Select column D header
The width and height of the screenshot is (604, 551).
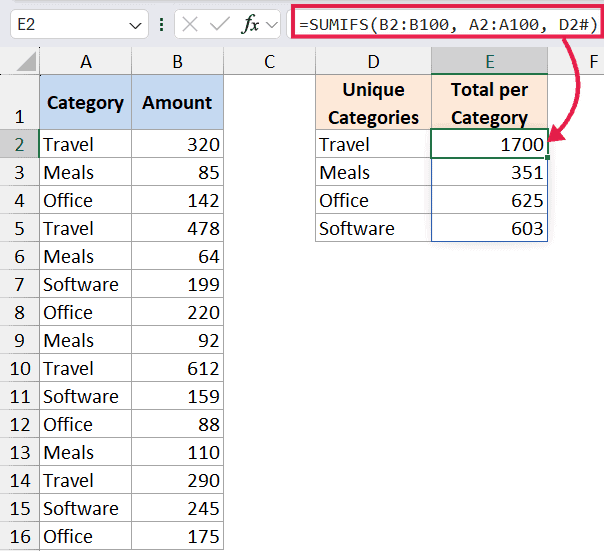click(373, 62)
